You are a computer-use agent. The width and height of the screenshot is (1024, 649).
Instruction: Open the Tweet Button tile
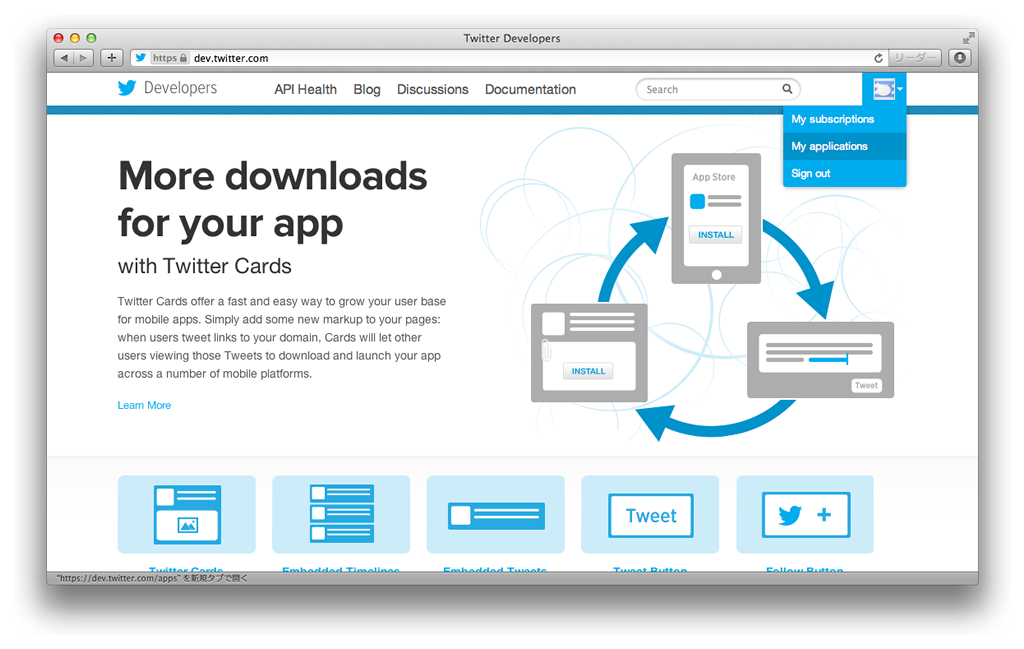tap(650, 514)
